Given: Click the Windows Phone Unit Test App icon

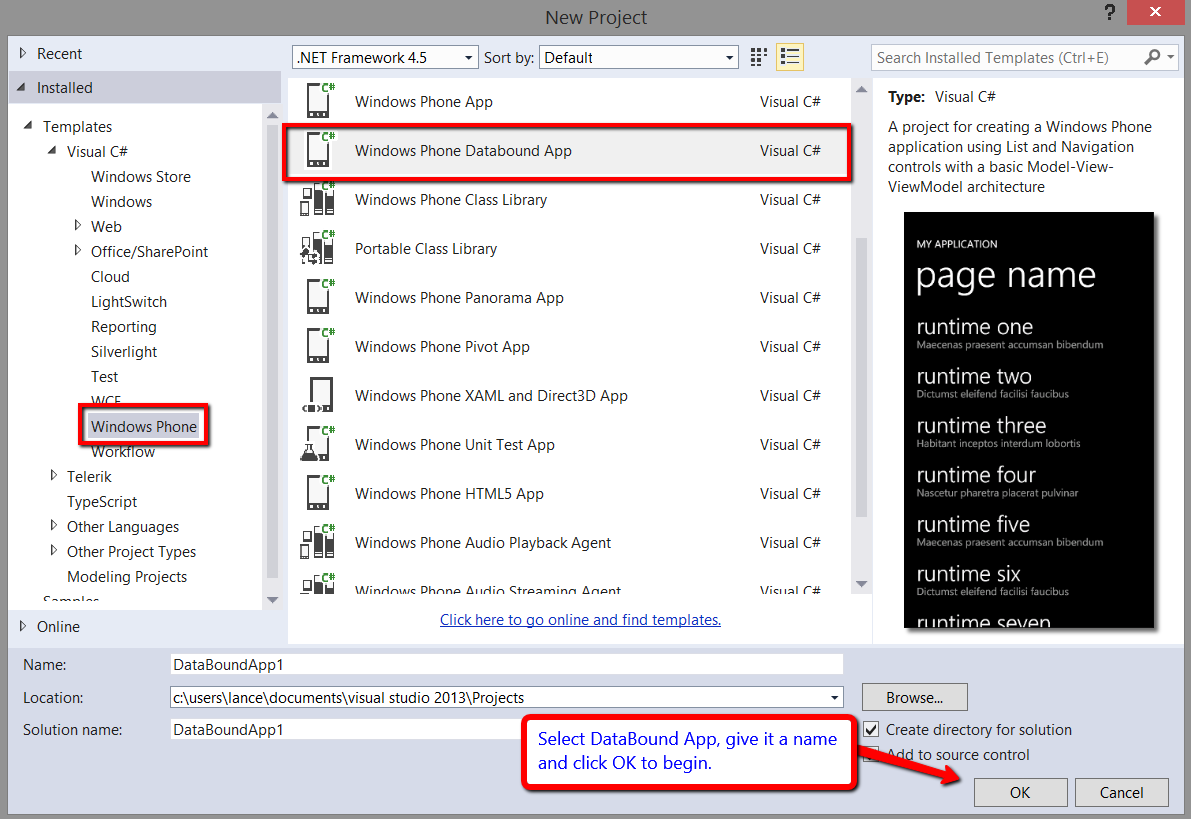Looking at the screenshot, I should pyautogui.click(x=318, y=445).
